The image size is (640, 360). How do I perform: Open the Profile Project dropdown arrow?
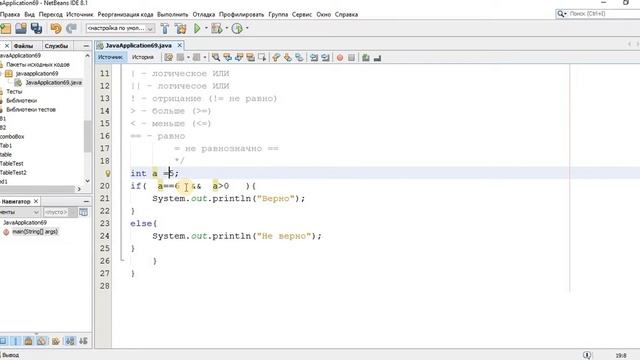[x=247, y=28]
